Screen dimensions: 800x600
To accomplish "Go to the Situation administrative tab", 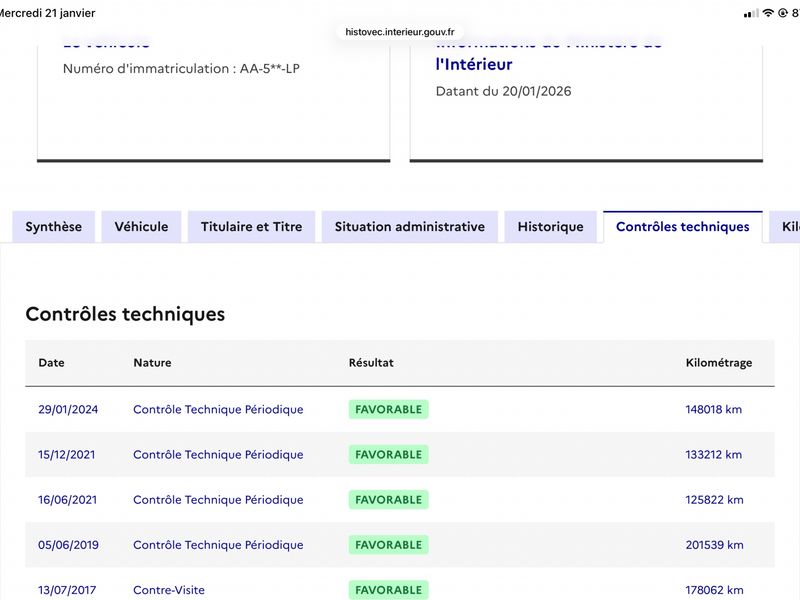I will [x=409, y=227].
